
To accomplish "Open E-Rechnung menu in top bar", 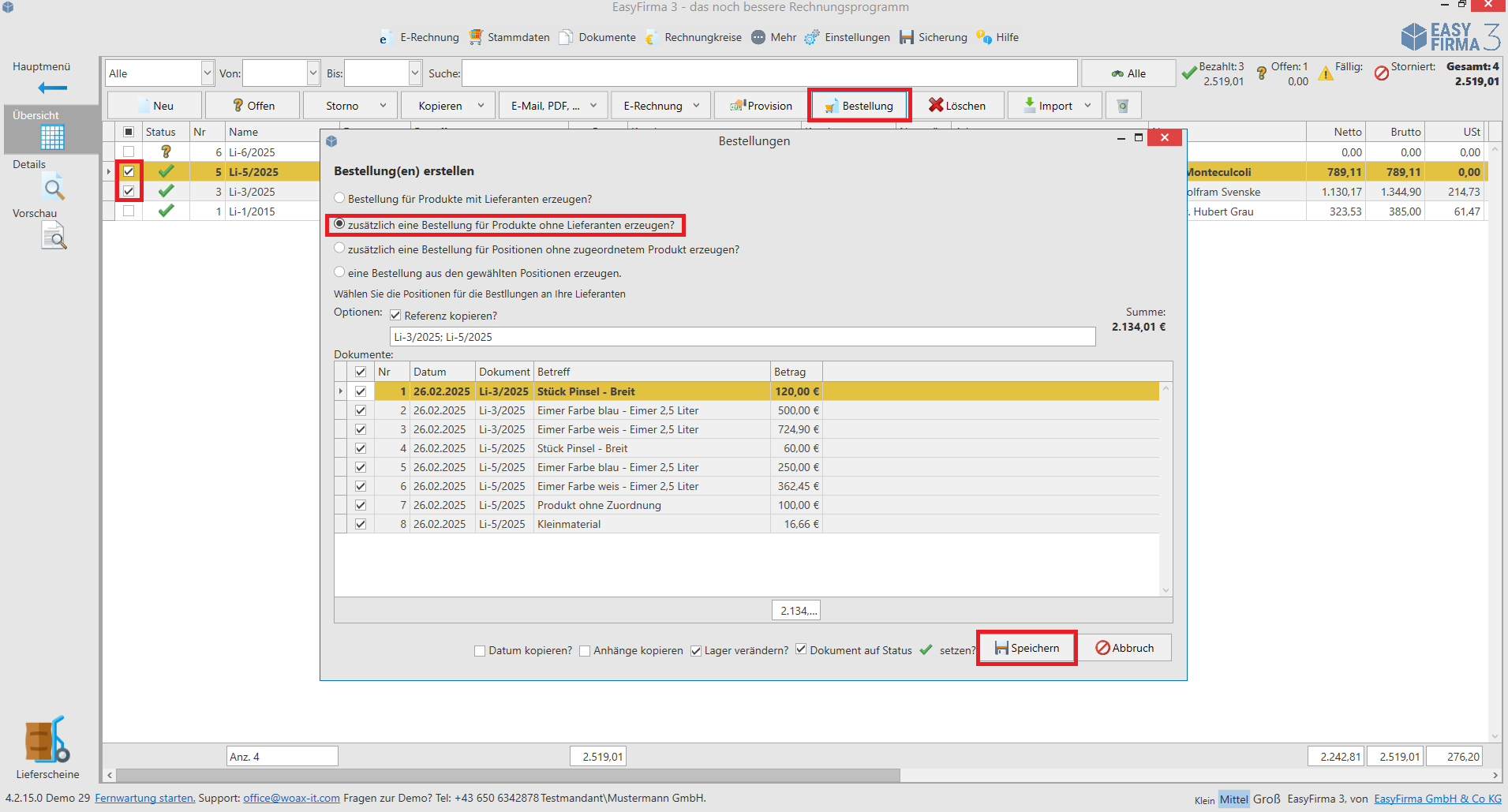I will [x=419, y=37].
